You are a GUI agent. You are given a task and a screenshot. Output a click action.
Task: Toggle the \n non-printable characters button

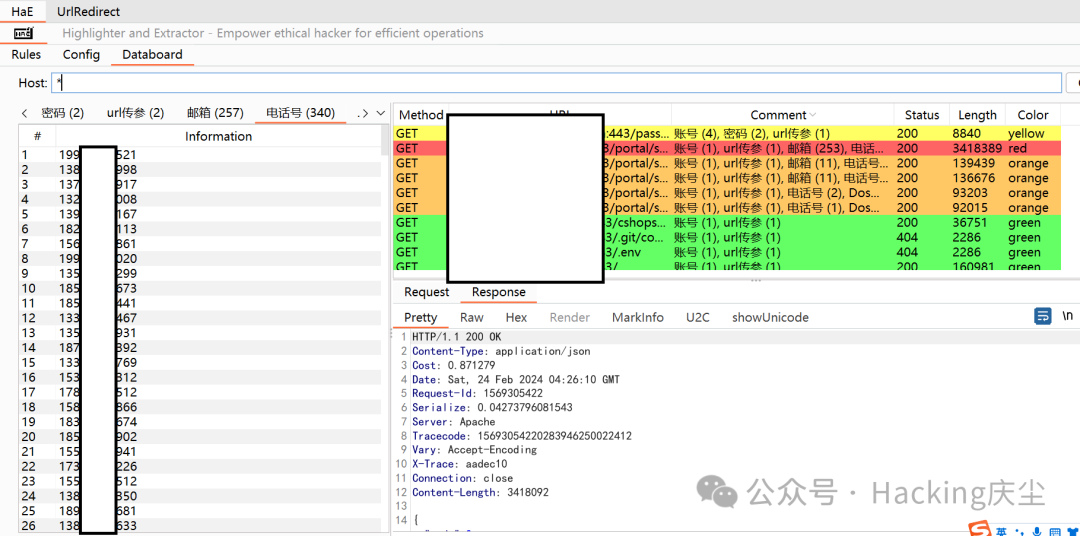pyautogui.click(x=1067, y=316)
